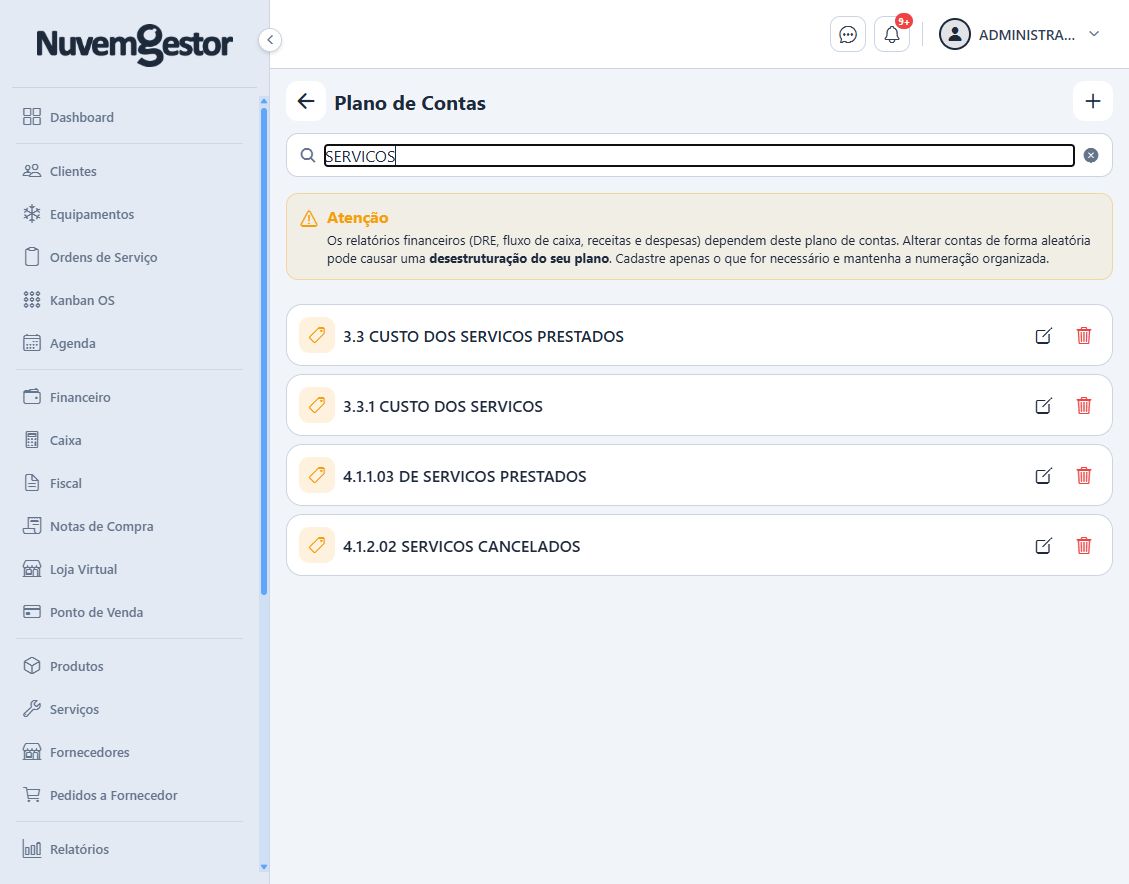Image resolution: width=1129 pixels, height=884 pixels.
Task: Click the NuvemGestor logo
Action: point(135,45)
